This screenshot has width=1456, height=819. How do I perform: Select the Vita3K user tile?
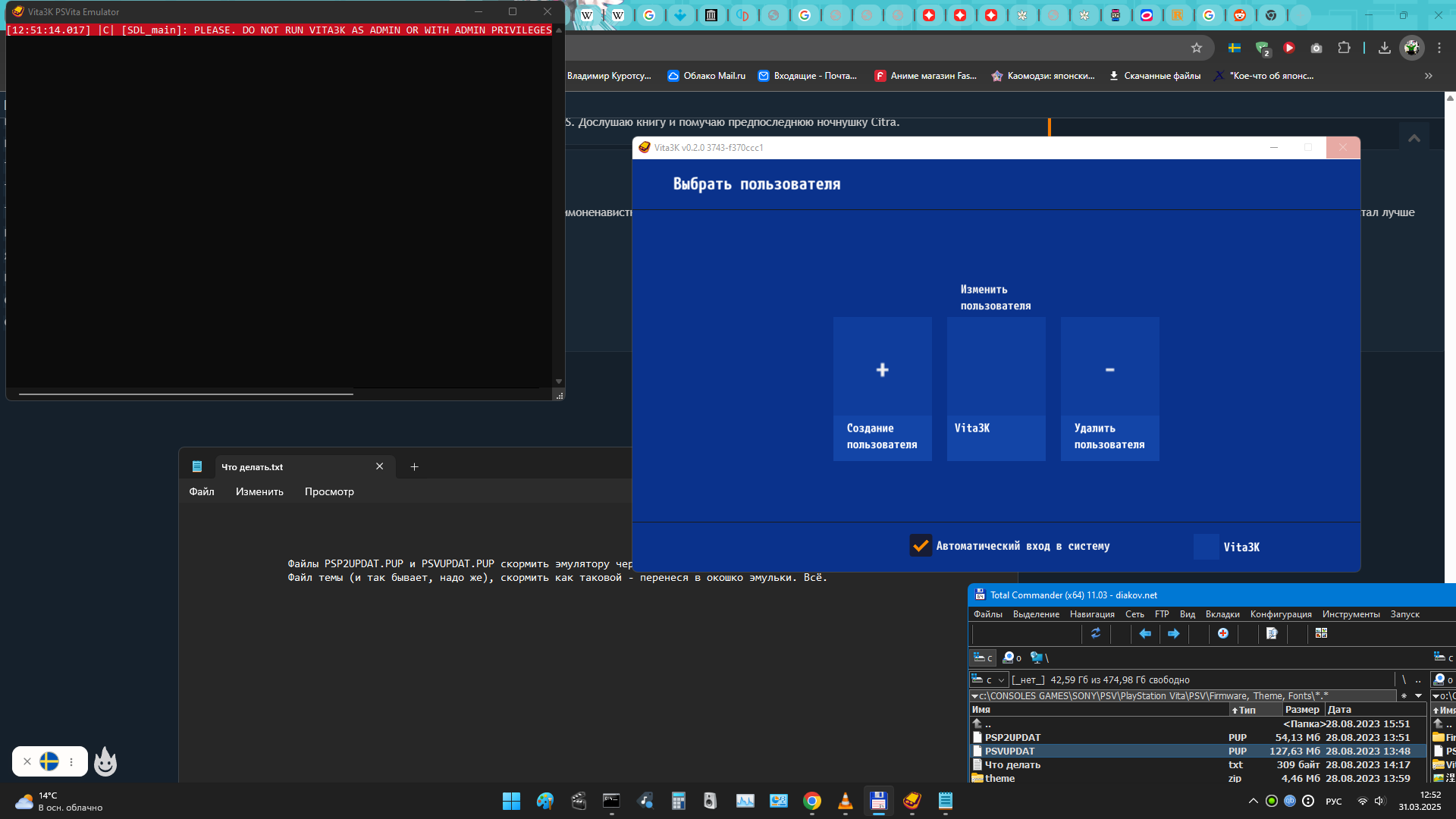click(x=996, y=388)
